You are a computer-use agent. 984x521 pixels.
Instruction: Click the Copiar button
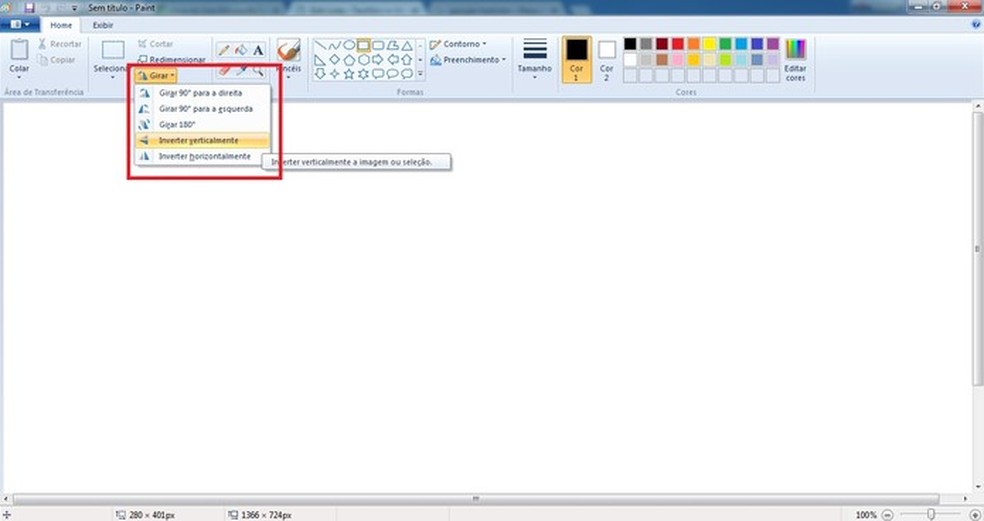tap(56, 60)
